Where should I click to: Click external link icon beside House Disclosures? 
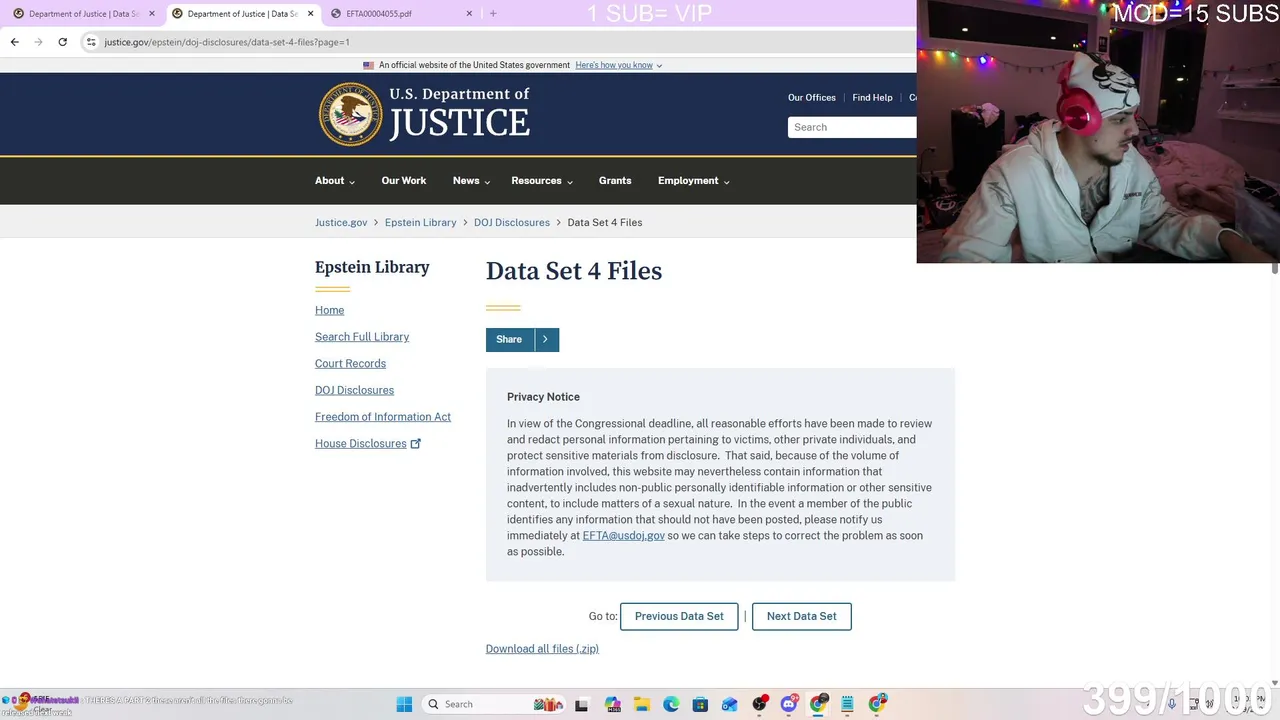(416, 444)
